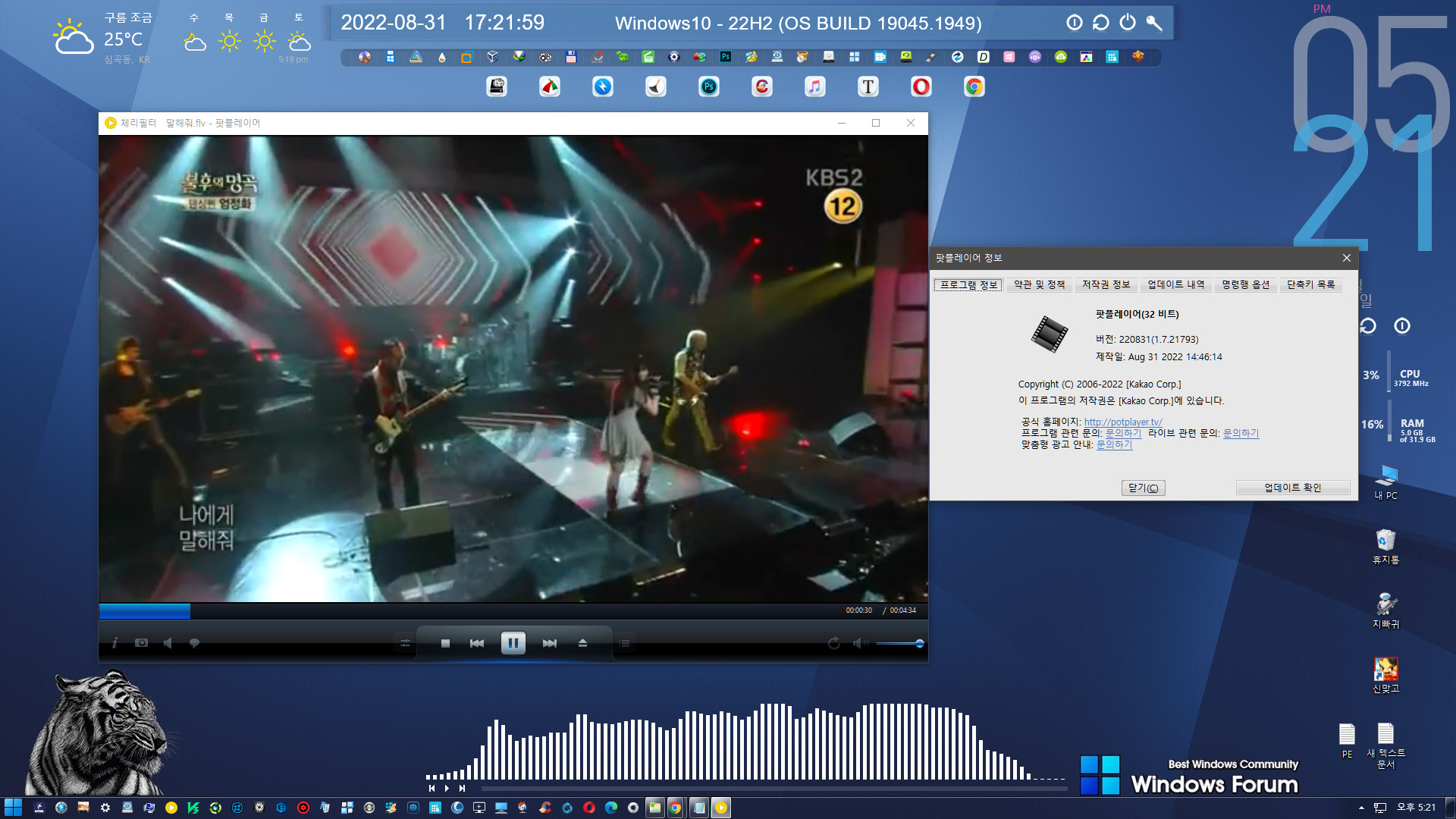The image size is (1456, 819).
Task: Click the taskbar clock 오후 5:21
Action: click(x=1417, y=808)
